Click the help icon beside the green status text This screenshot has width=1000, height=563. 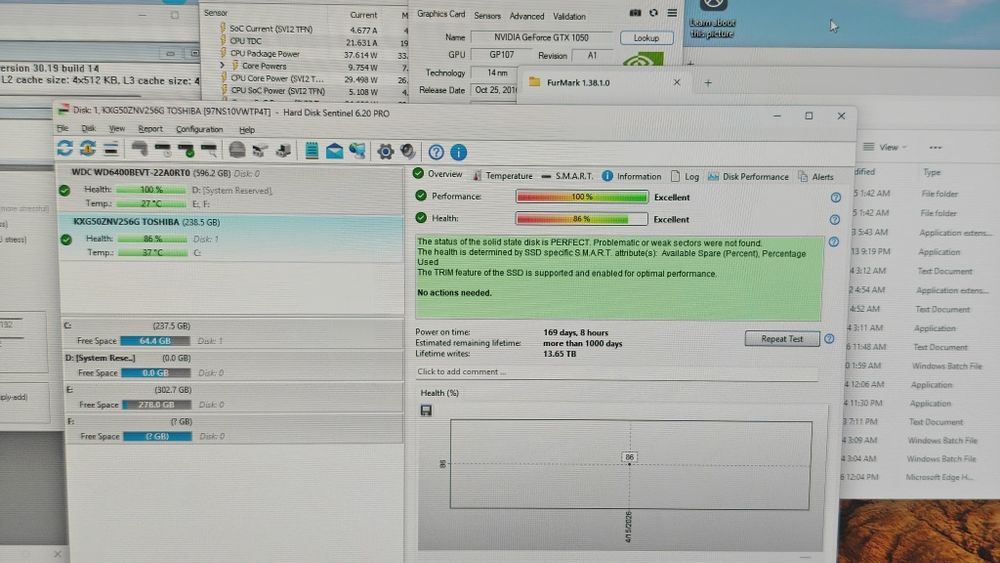point(834,242)
